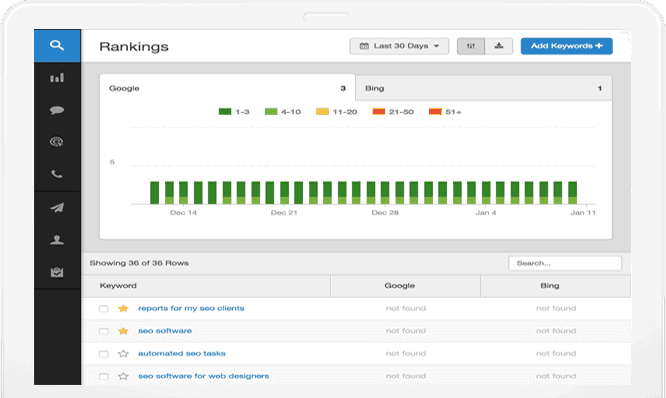Open the paper plane sidebar icon

pyautogui.click(x=57, y=207)
